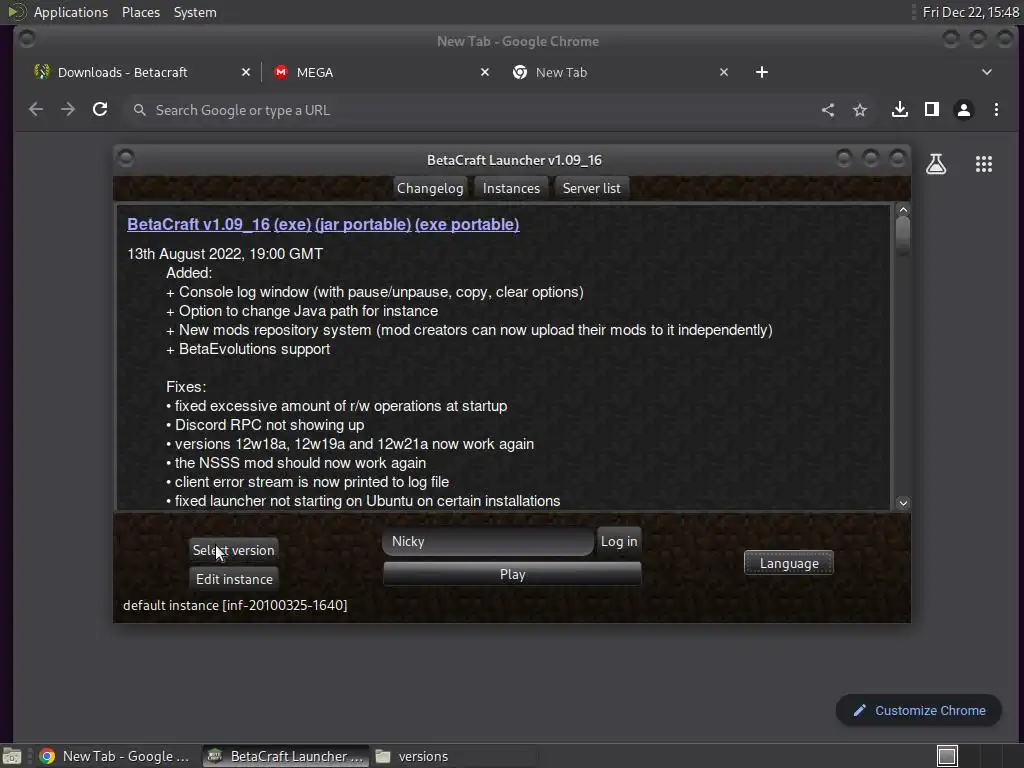Focus the Nicky username field
1024x768 pixels.
click(x=488, y=541)
